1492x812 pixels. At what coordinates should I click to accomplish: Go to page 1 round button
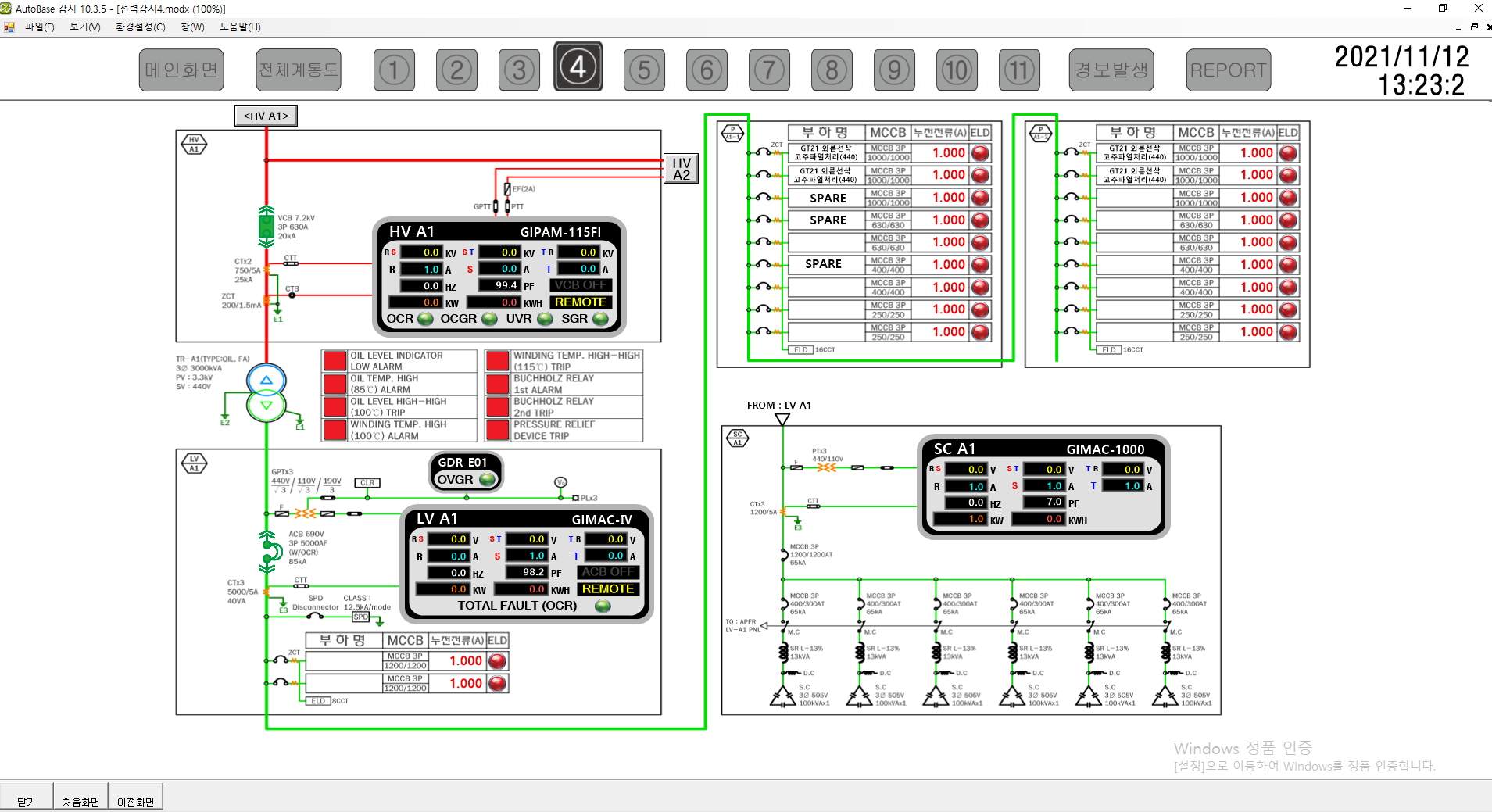[394, 70]
